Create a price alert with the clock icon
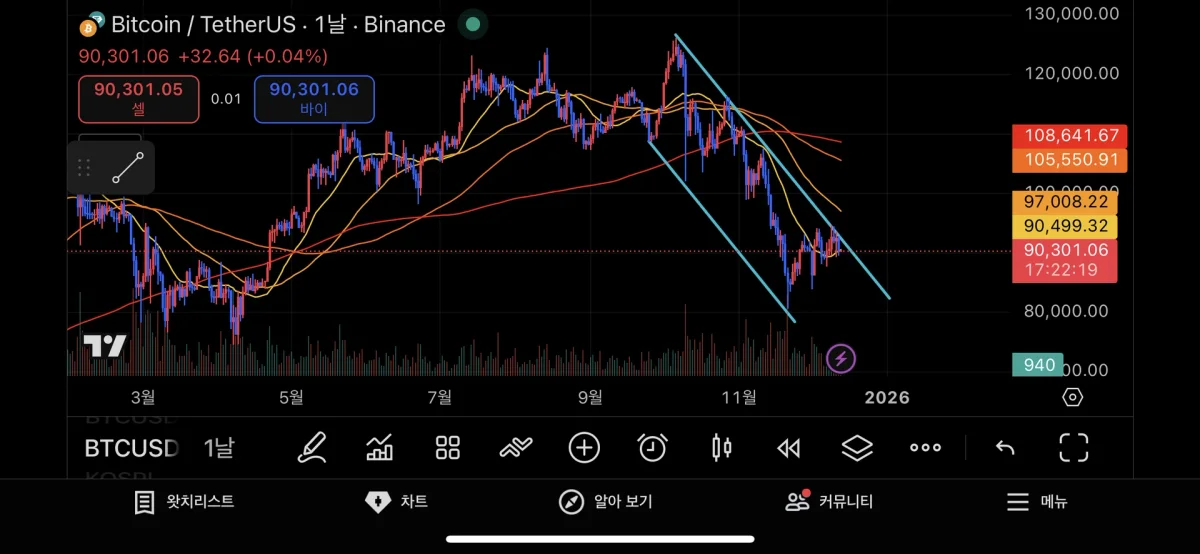 [652, 447]
